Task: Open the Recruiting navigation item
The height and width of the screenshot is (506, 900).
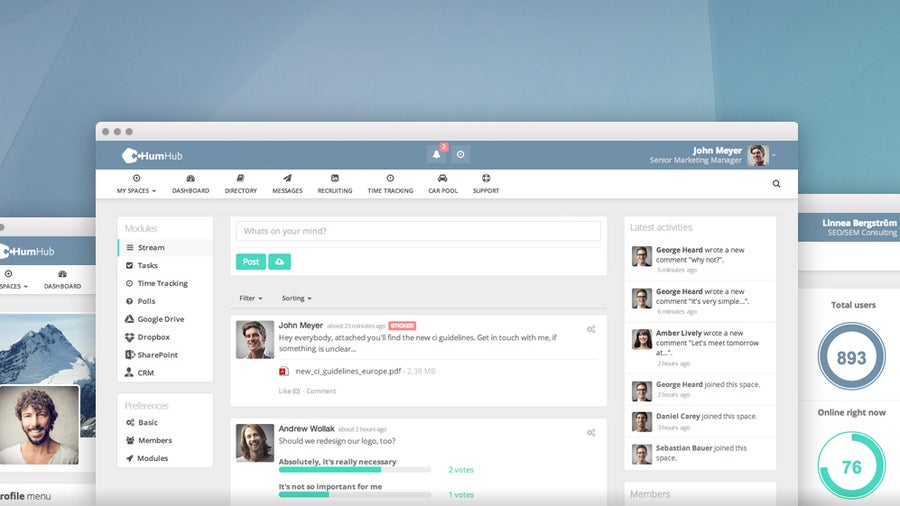Action: tap(335, 184)
